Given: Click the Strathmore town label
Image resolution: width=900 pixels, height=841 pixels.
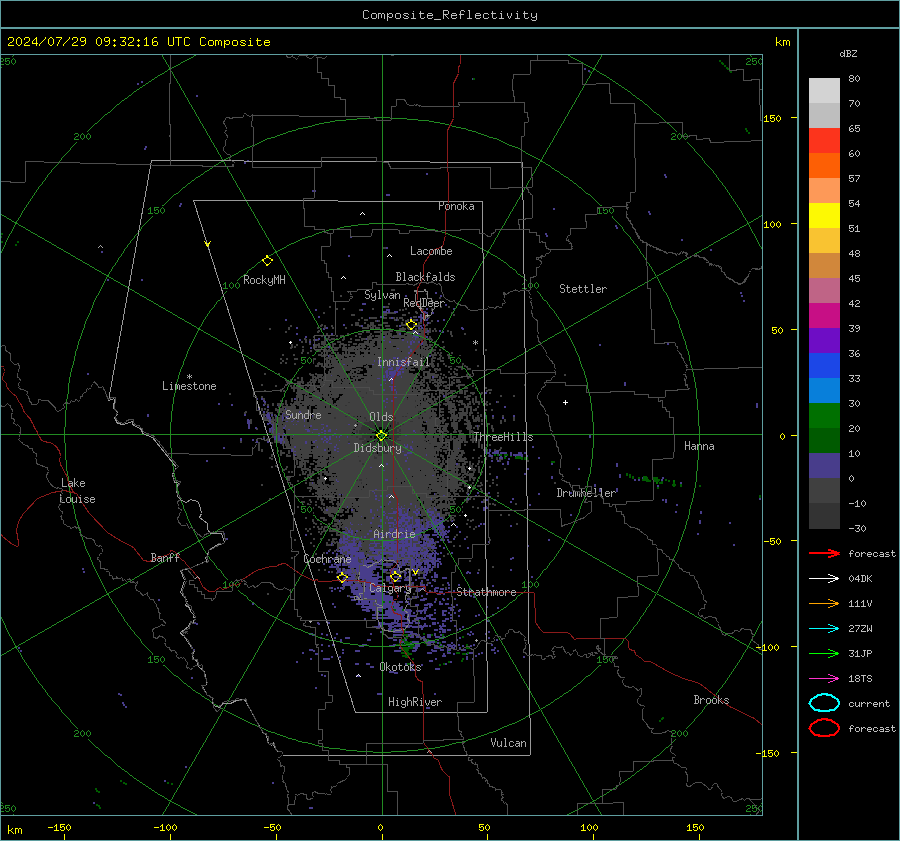Looking at the screenshot, I should tap(486, 592).
